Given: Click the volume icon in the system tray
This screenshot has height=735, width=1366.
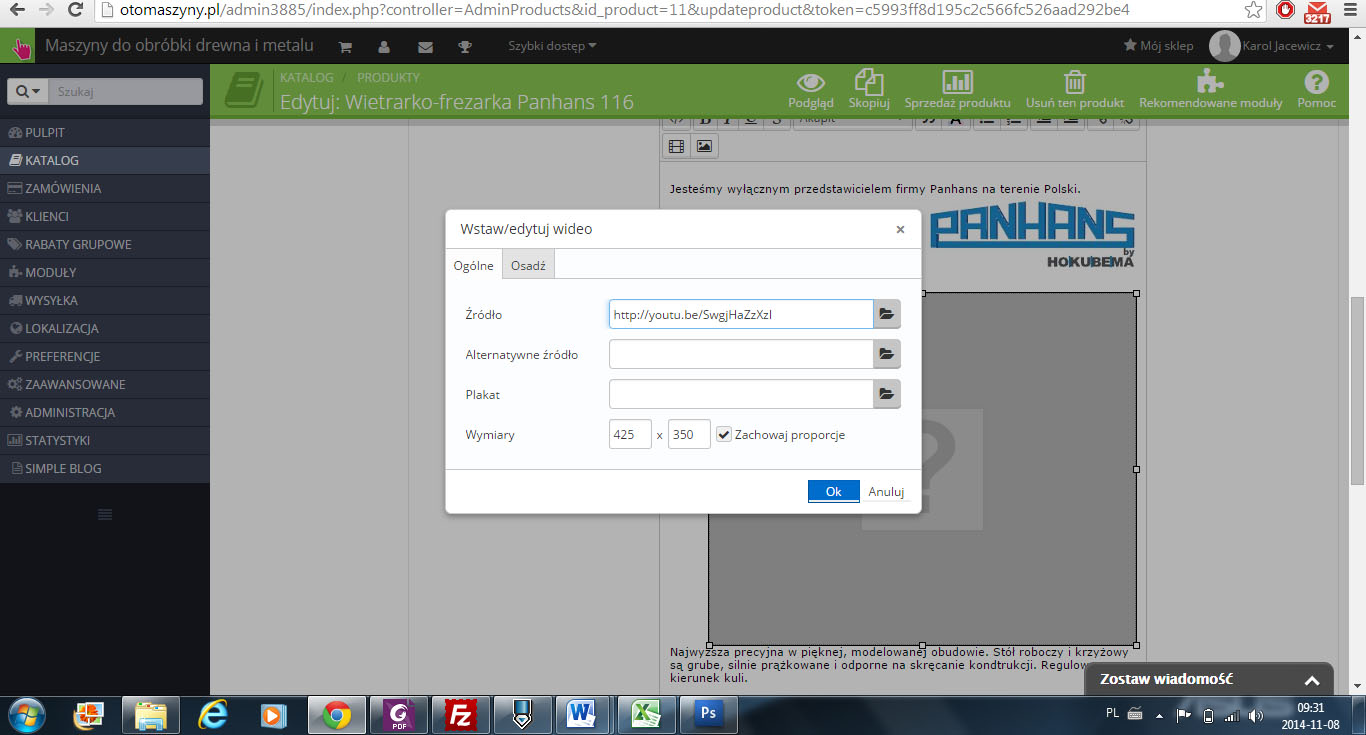Looking at the screenshot, I should (x=1256, y=715).
